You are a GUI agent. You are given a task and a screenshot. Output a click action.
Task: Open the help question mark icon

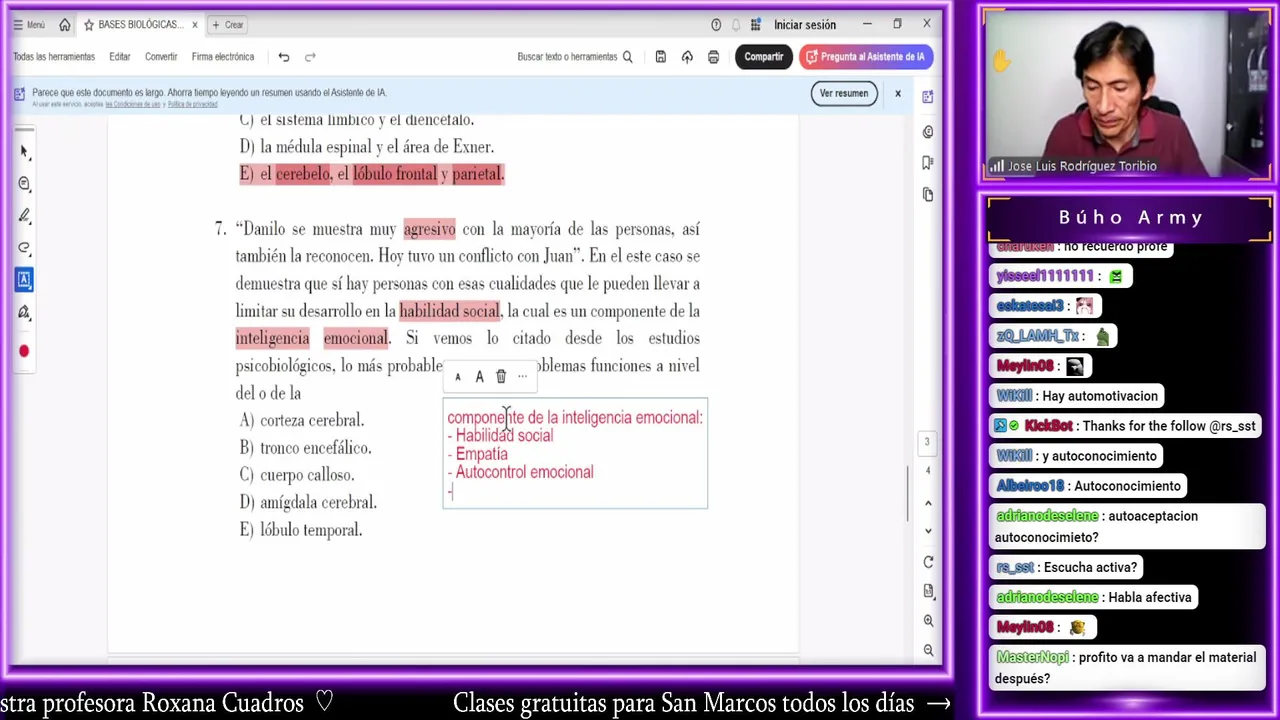(716, 25)
